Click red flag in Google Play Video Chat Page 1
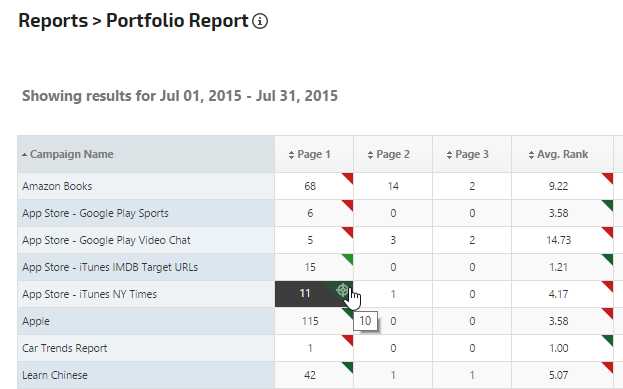Viewport: 623px width, 389px height. click(x=348, y=232)
